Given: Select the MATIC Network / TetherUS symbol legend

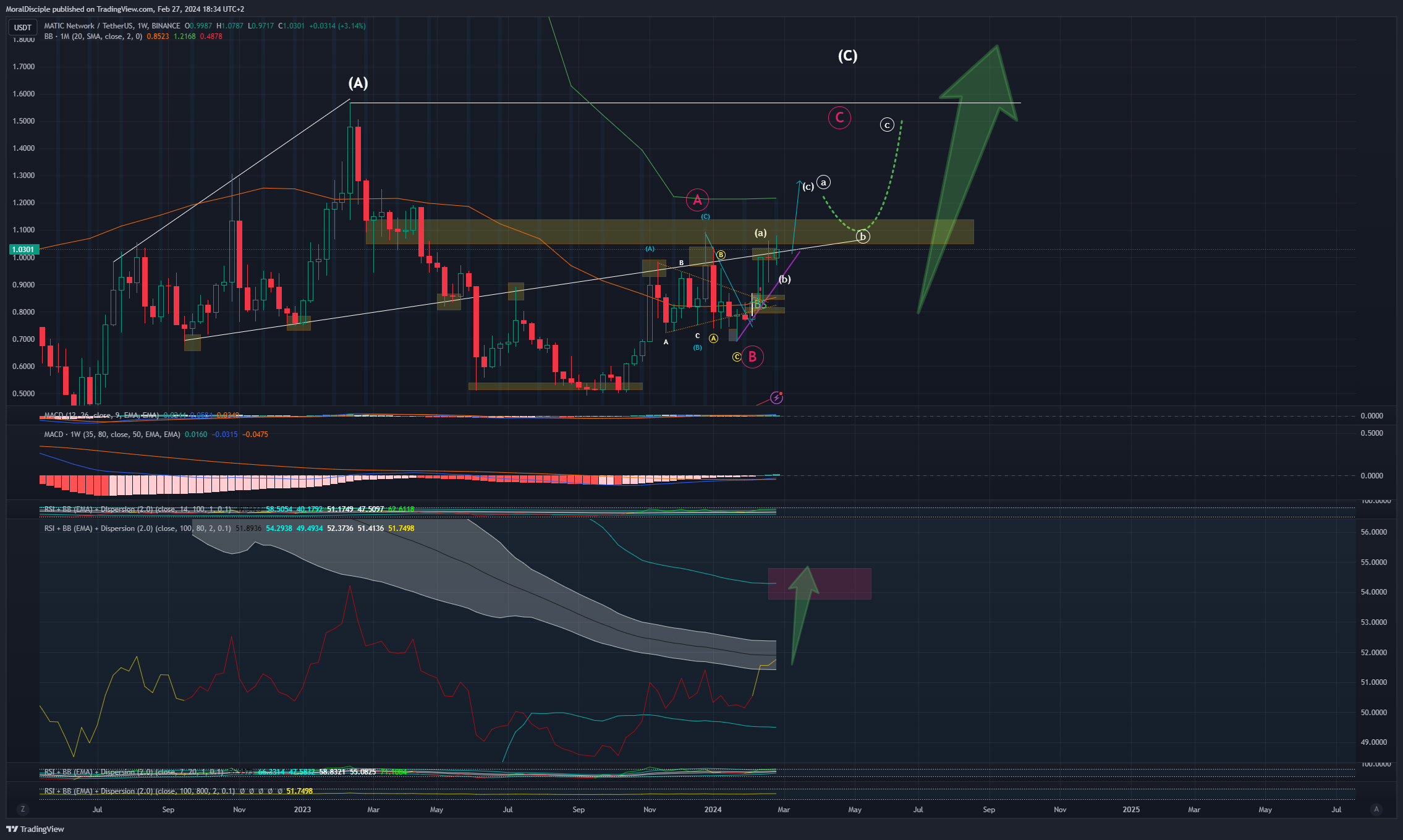Looking at the screenshot, I should click(x=112, y=26).
